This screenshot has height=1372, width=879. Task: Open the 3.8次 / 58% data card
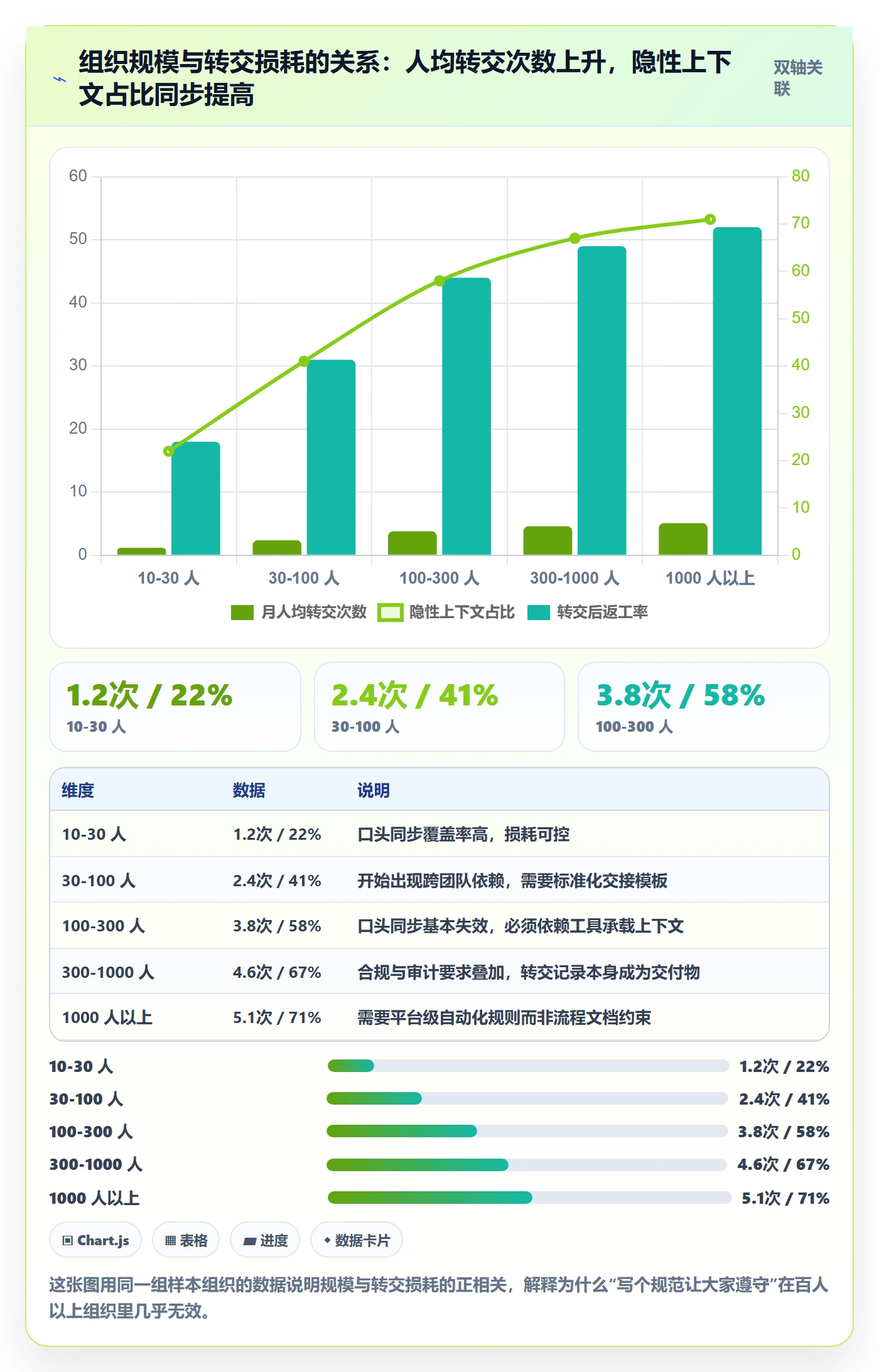(704, 707)
